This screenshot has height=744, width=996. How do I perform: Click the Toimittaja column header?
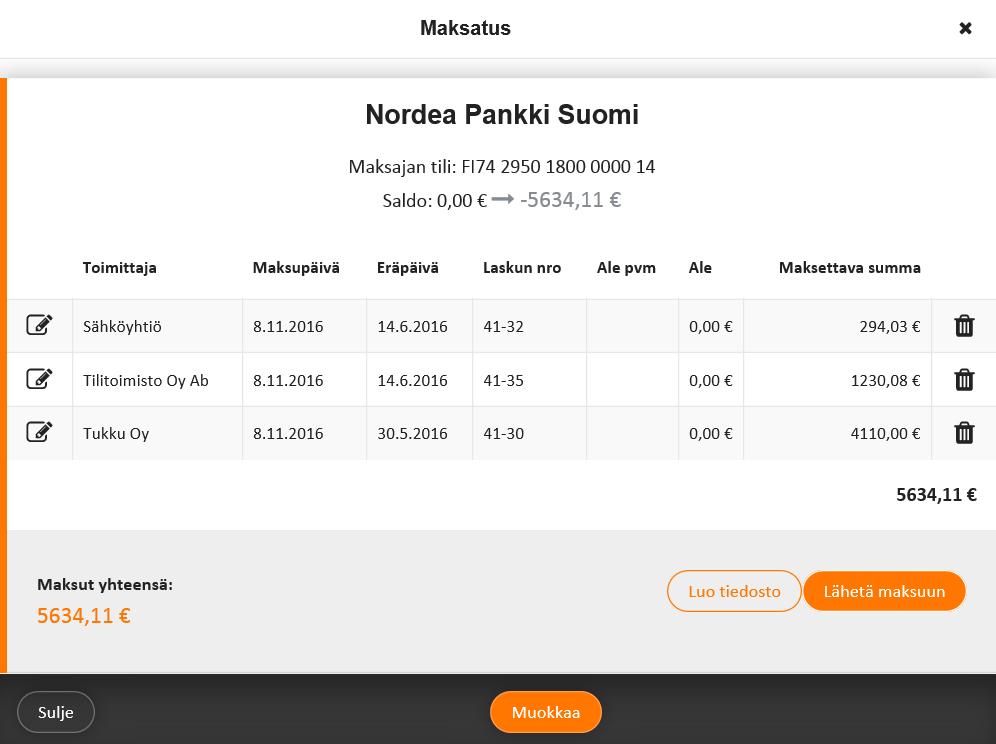[x=119, y=267]
